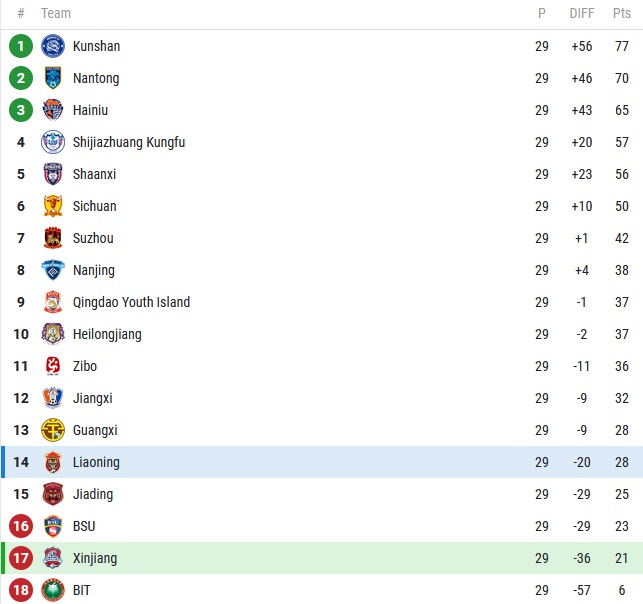Viewport: 643px width, 604px height.
Task: Click the red position 16 badge
Action: 21,526
